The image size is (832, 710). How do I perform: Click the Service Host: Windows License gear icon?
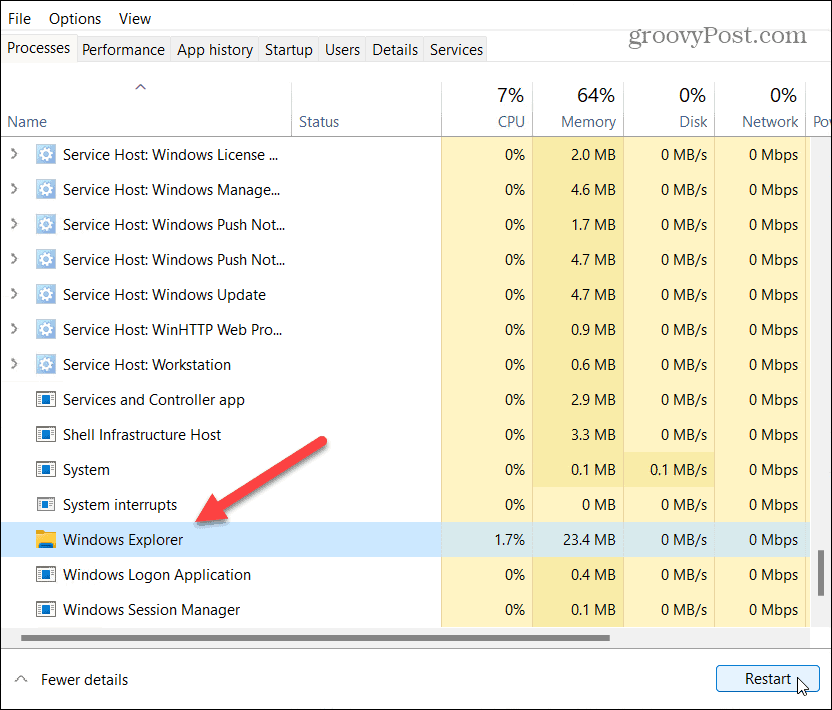click(46, 154)
